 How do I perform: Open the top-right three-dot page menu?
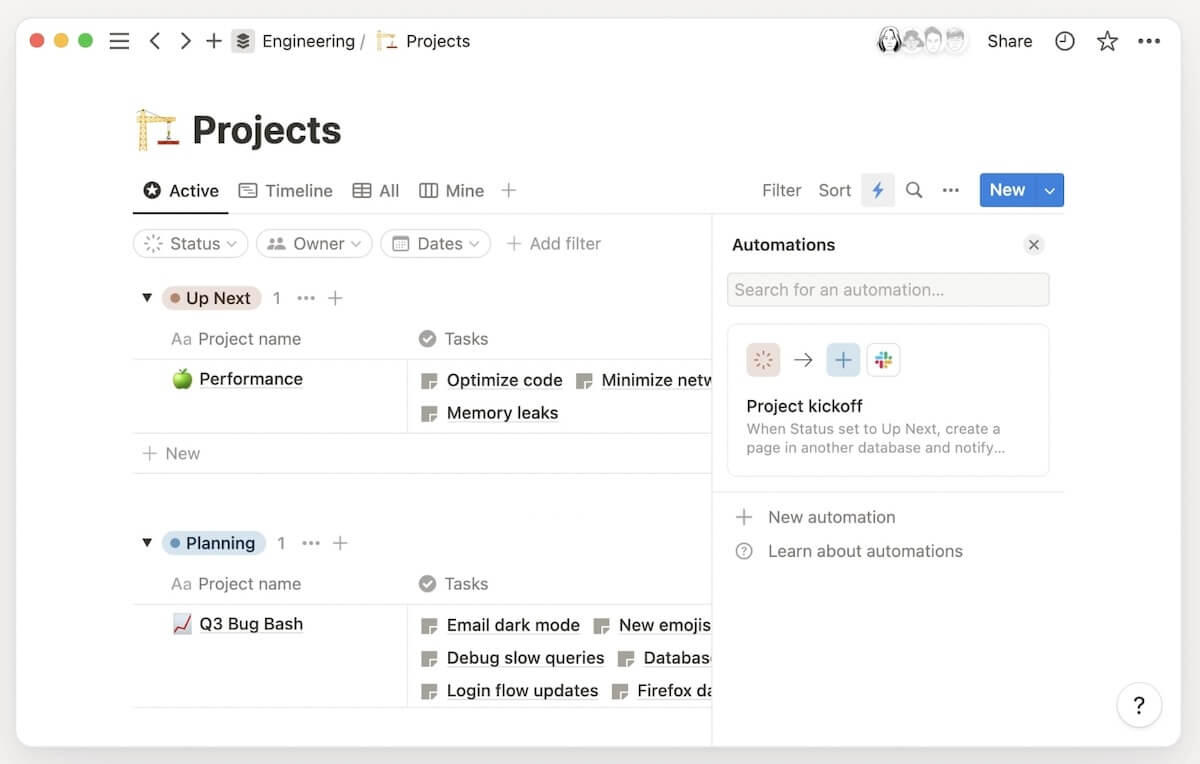(x=1149, y=41)
